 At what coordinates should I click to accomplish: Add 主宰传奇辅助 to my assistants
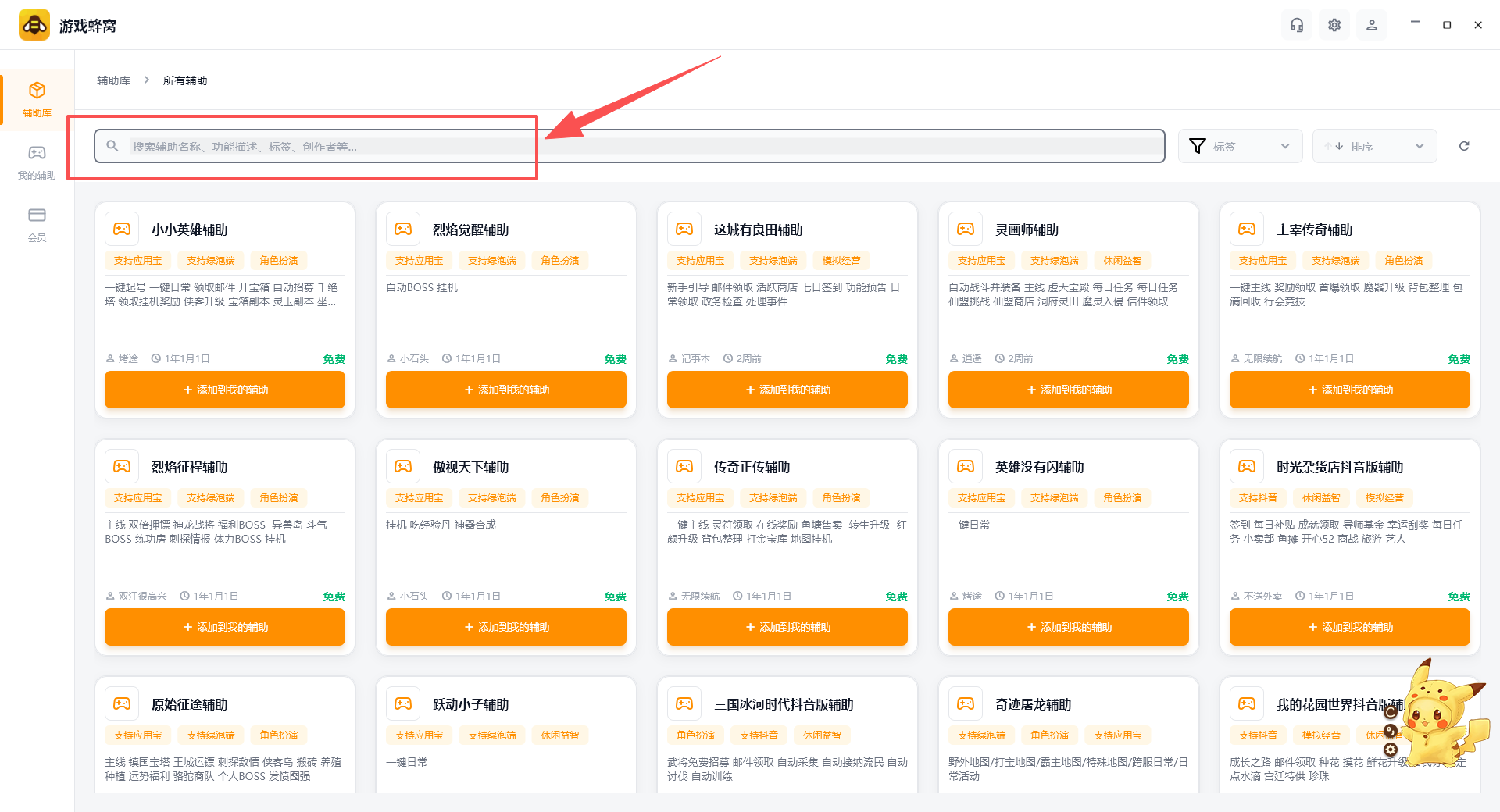pos(1350,390)
